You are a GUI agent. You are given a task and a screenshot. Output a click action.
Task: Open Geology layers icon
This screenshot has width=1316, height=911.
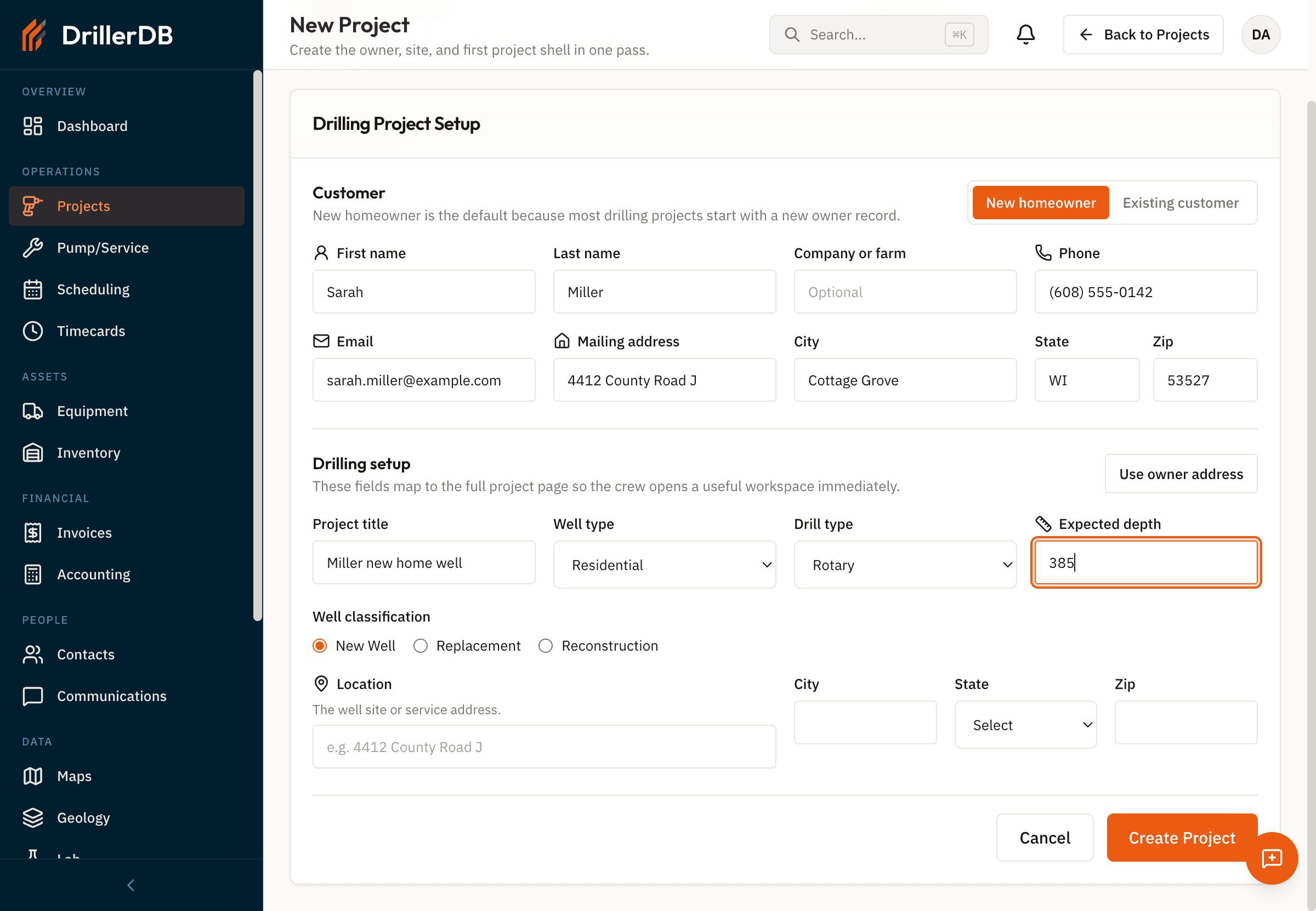click(32, 818)
